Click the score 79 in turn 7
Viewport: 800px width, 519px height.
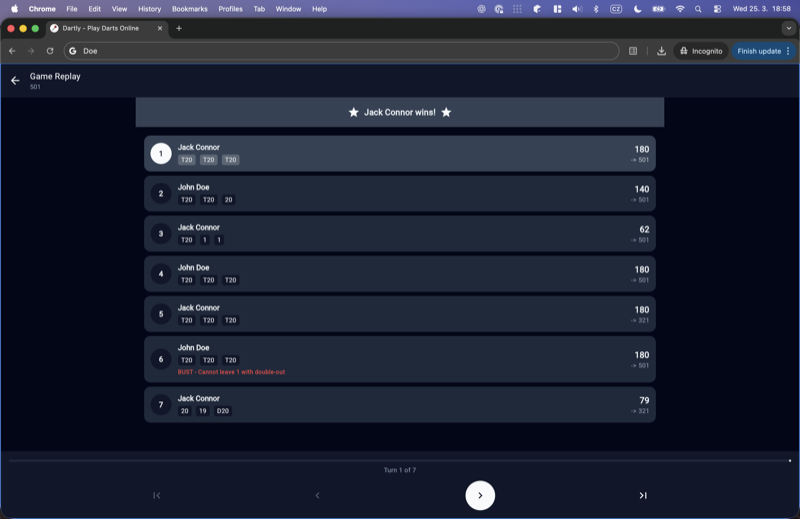644,401
